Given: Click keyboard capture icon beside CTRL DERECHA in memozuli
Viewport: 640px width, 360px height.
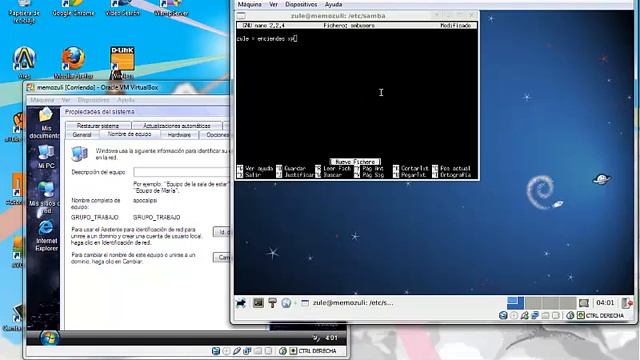Looking at the screenshot, I should [x=293, y=351].
